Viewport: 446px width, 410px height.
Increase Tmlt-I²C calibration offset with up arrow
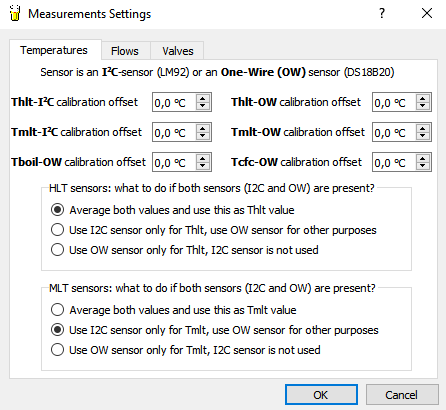click(203, 128)
